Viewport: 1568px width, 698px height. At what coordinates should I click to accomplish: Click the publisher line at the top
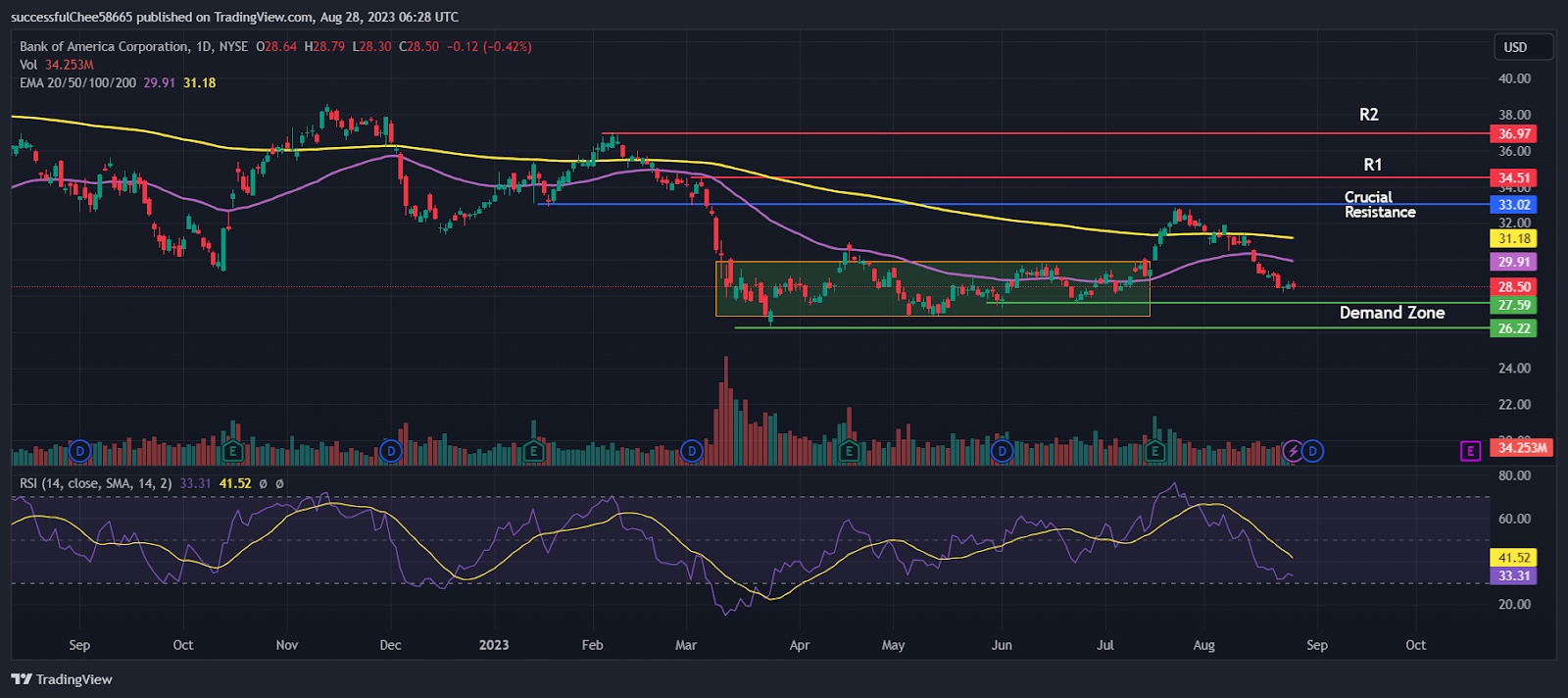pyautogui.click(x=235, y=17)
